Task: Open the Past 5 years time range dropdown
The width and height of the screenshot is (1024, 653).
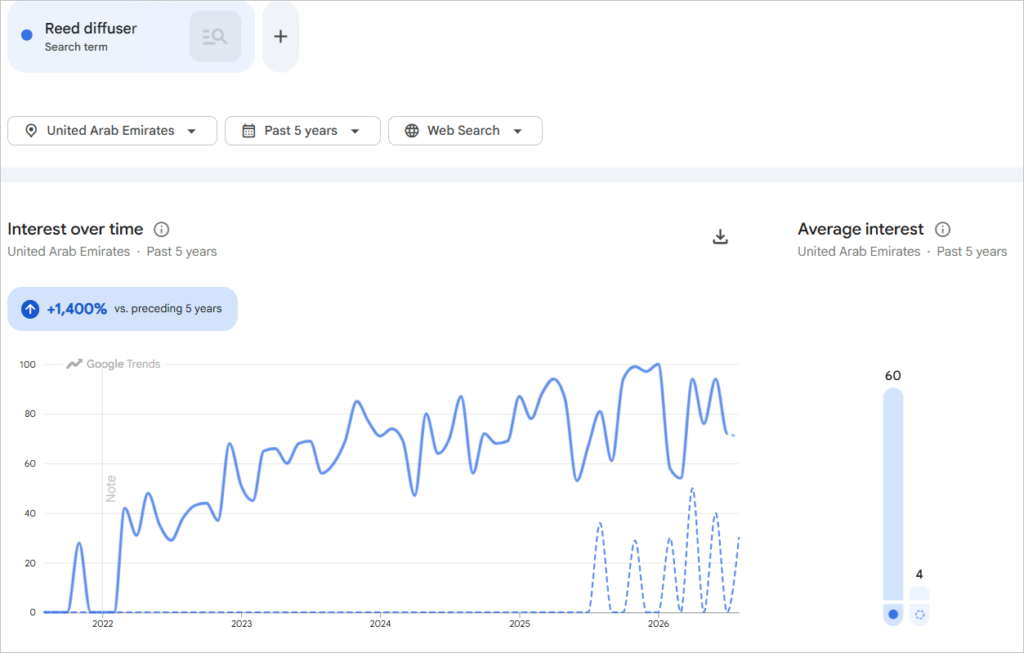Action: (x=302, y=131)
